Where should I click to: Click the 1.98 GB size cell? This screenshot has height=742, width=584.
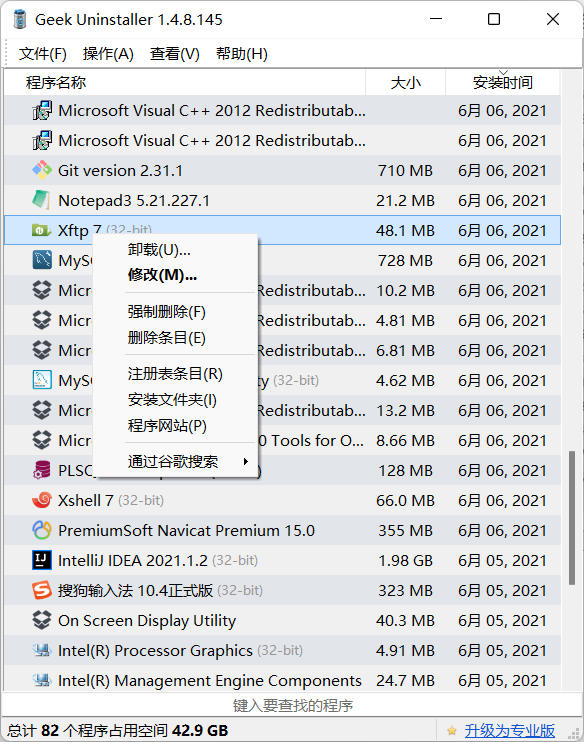405,561
